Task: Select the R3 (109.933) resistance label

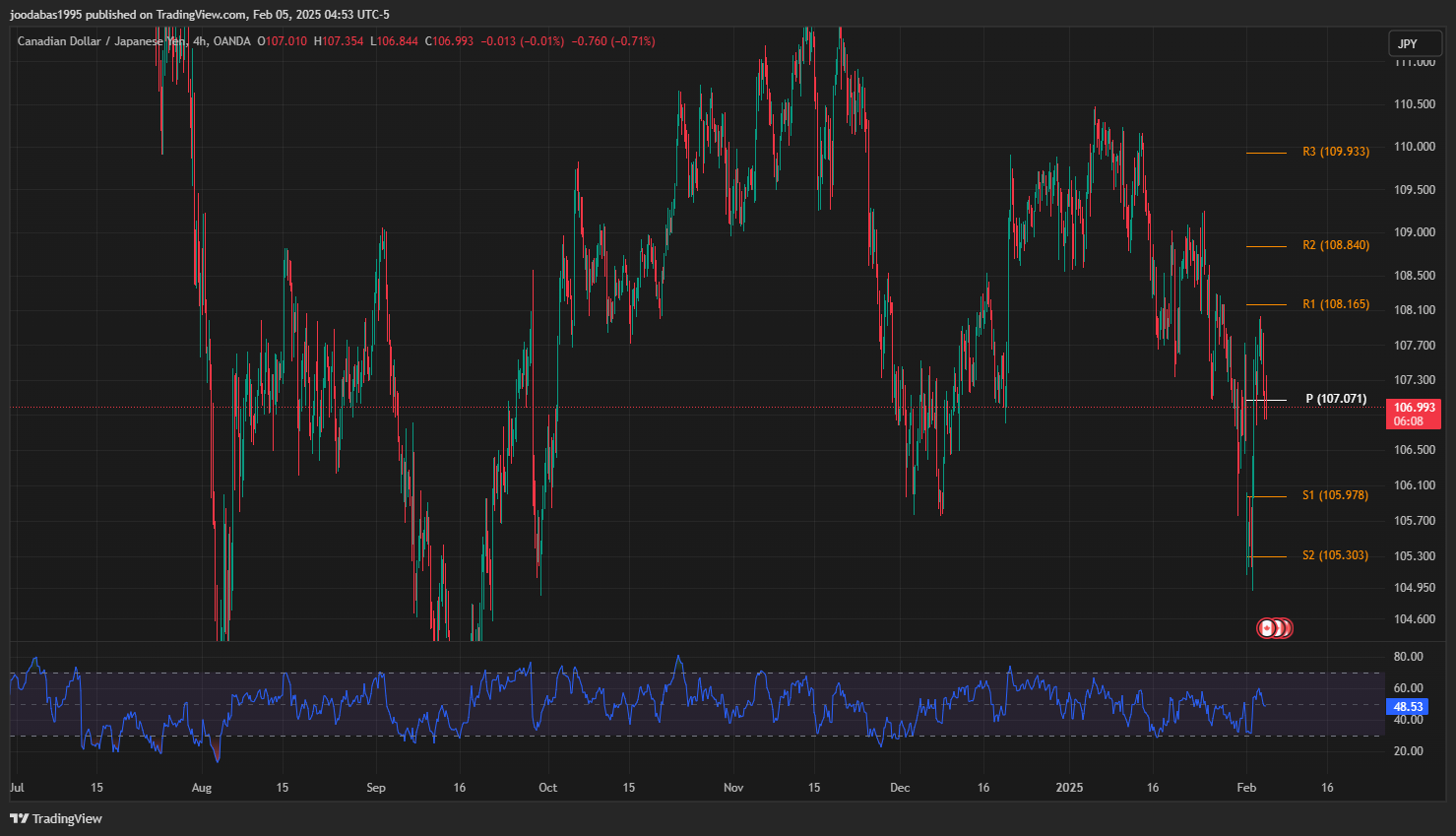Action: coord(1335,152)
